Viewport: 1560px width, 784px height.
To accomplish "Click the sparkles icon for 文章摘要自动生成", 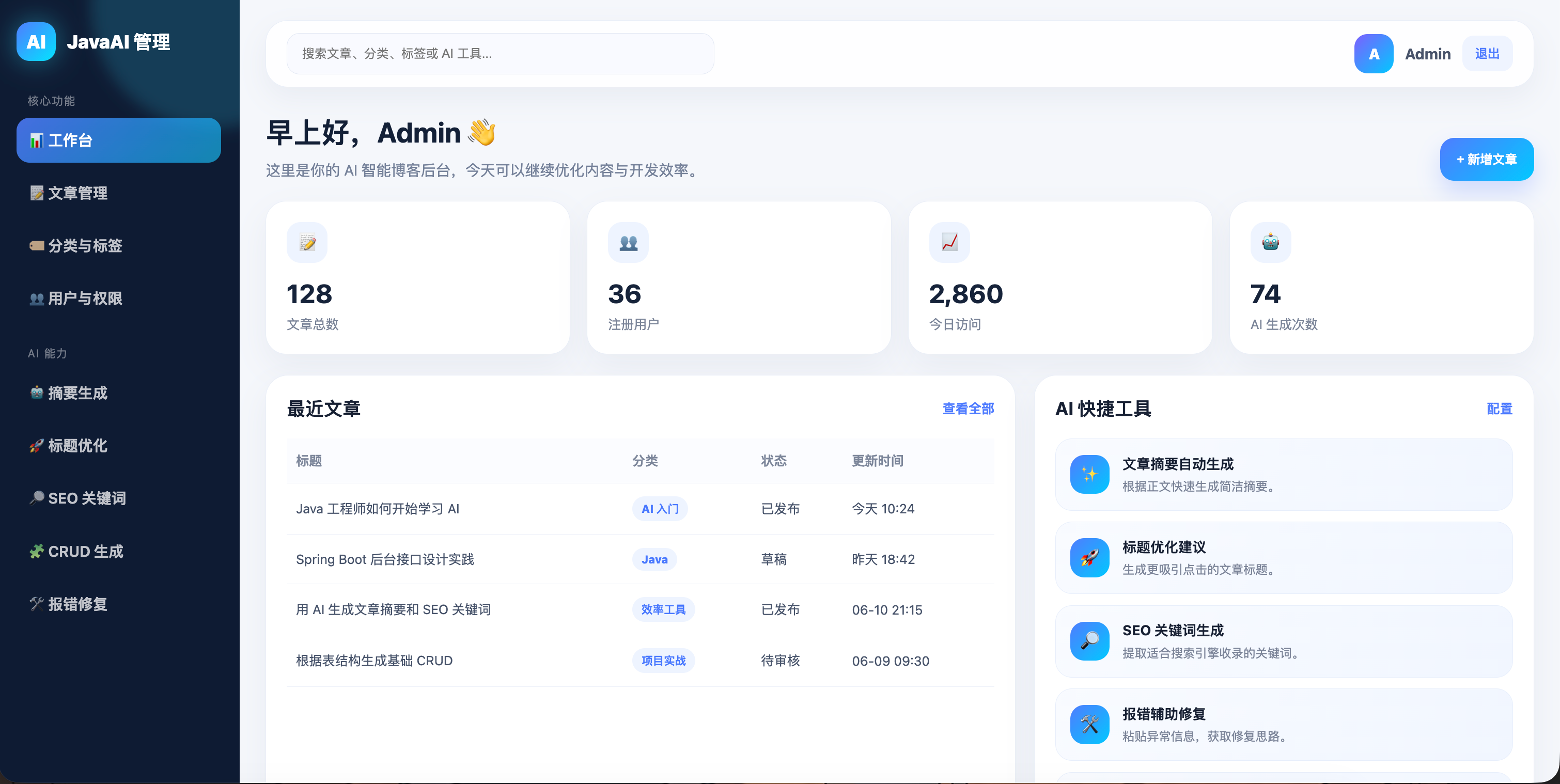I will (1089, 475).
